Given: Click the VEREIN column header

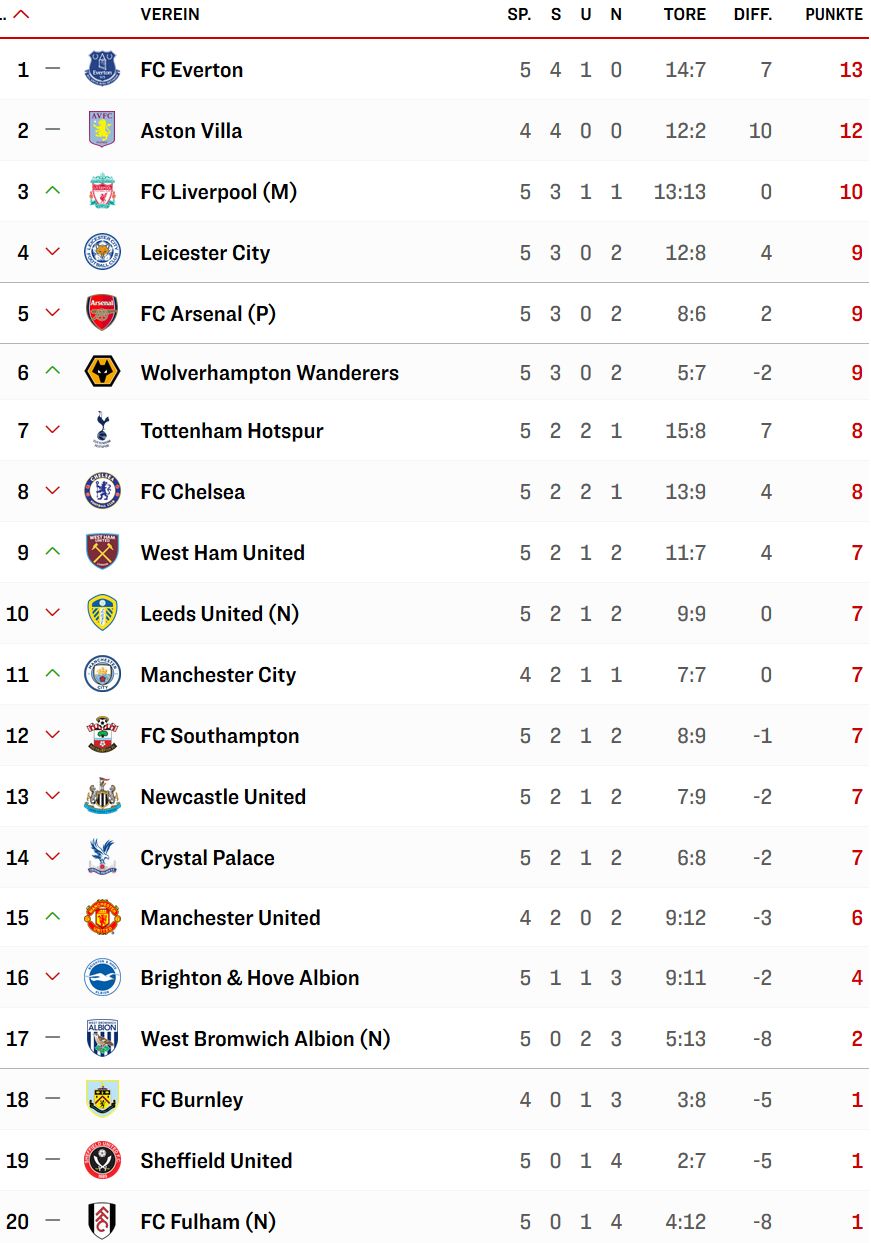Looking at the screenshot, I should pyautogui.click(x=170, y=15).
